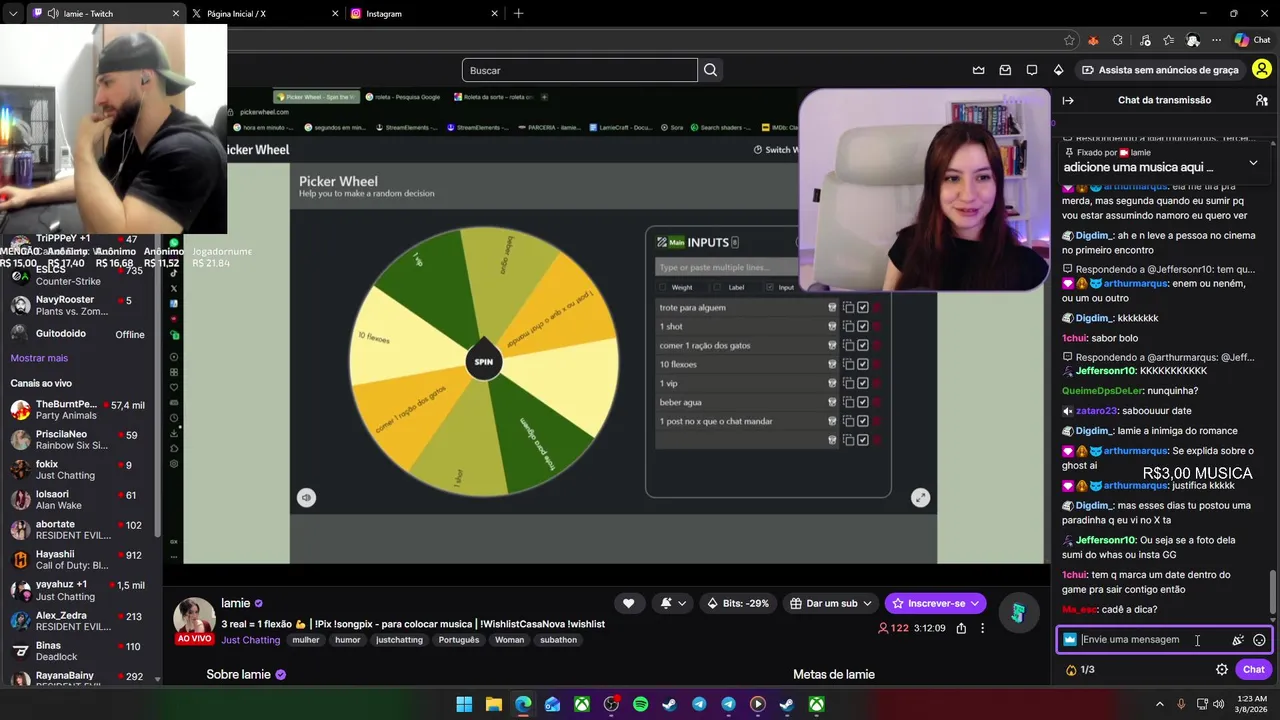This screenshot has width=1280, height=720.
Task: Show hidden tray icons chevron
Action: (x=1160, y=704)
